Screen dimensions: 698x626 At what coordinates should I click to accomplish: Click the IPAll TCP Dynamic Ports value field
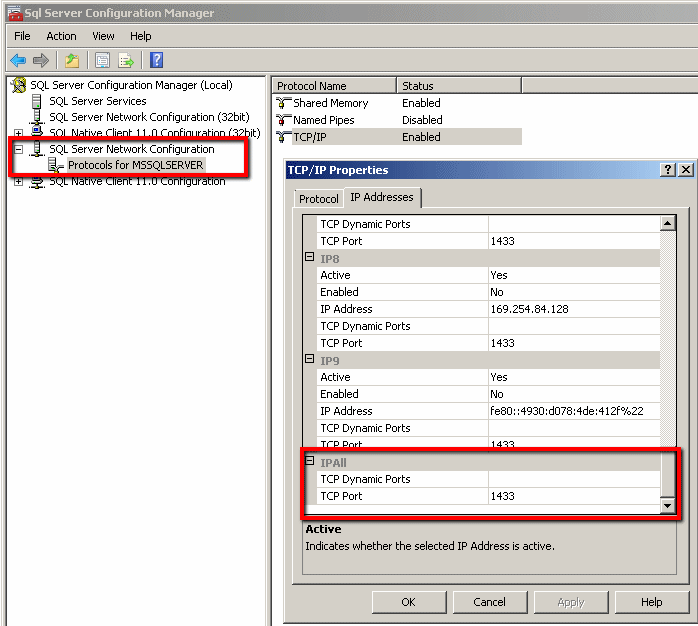coord(574,479)
